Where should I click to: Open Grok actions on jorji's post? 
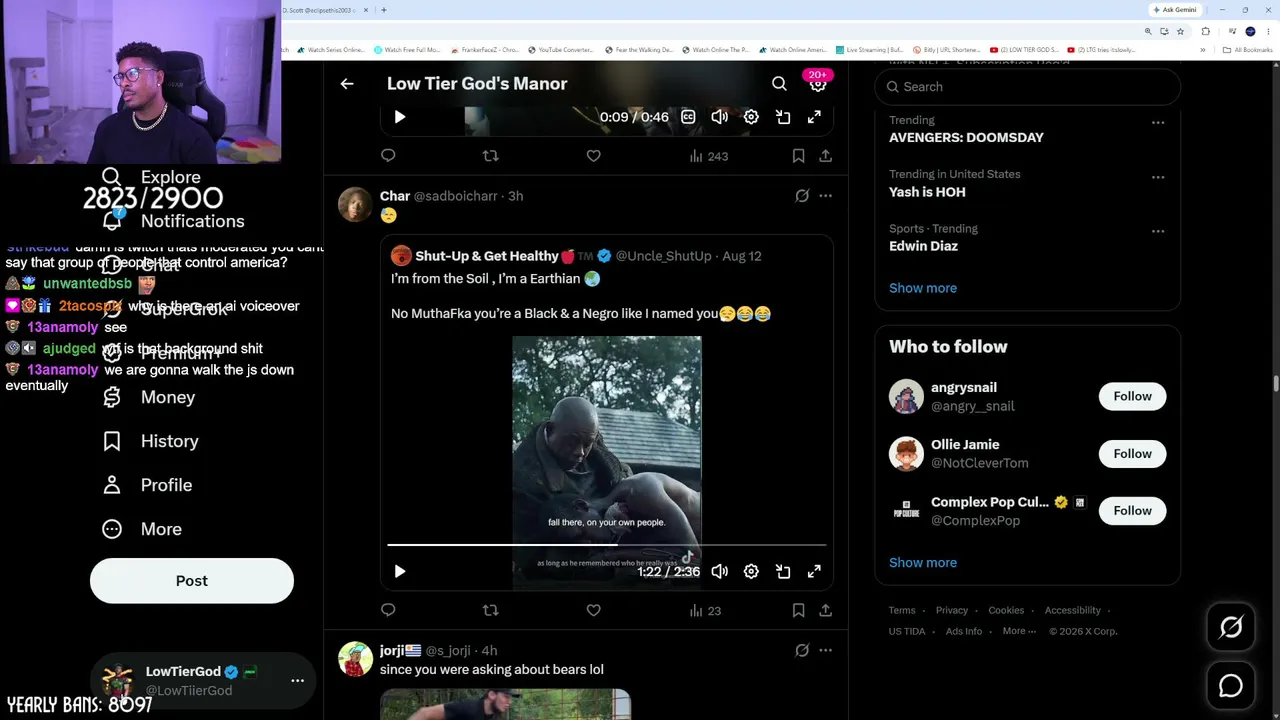[802, 650]
